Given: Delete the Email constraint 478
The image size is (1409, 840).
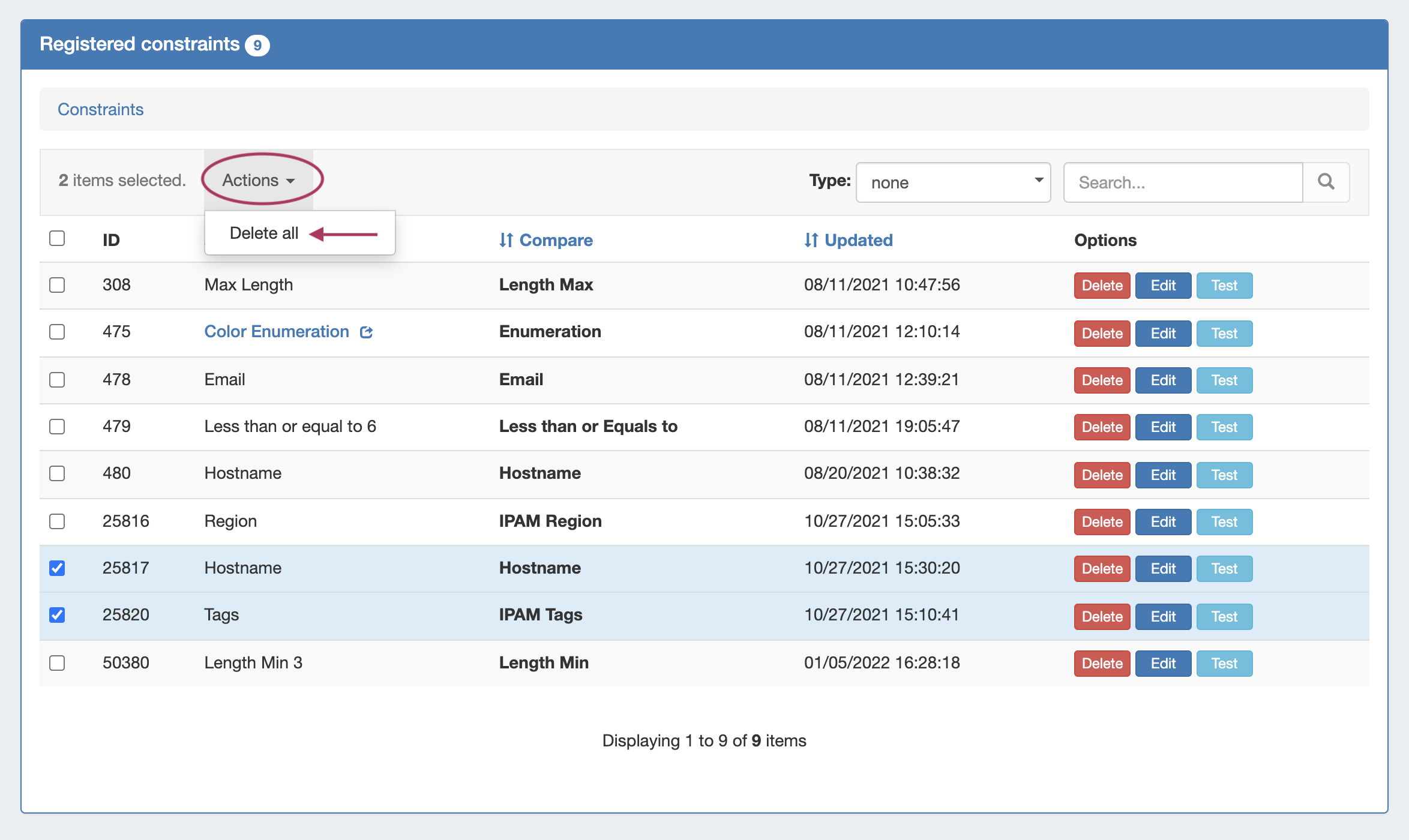Looking at the screenshot, I should (1102, 380).
